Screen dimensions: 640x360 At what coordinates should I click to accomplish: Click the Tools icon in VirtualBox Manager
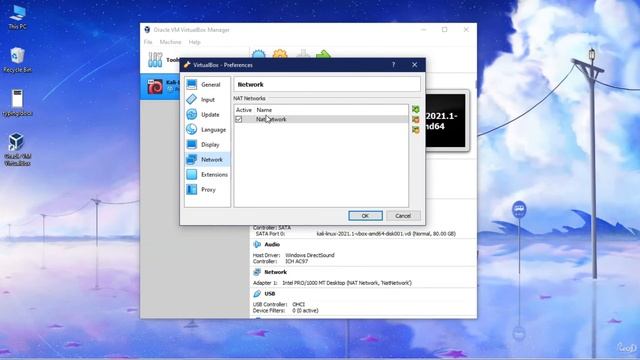click(155, 60)
